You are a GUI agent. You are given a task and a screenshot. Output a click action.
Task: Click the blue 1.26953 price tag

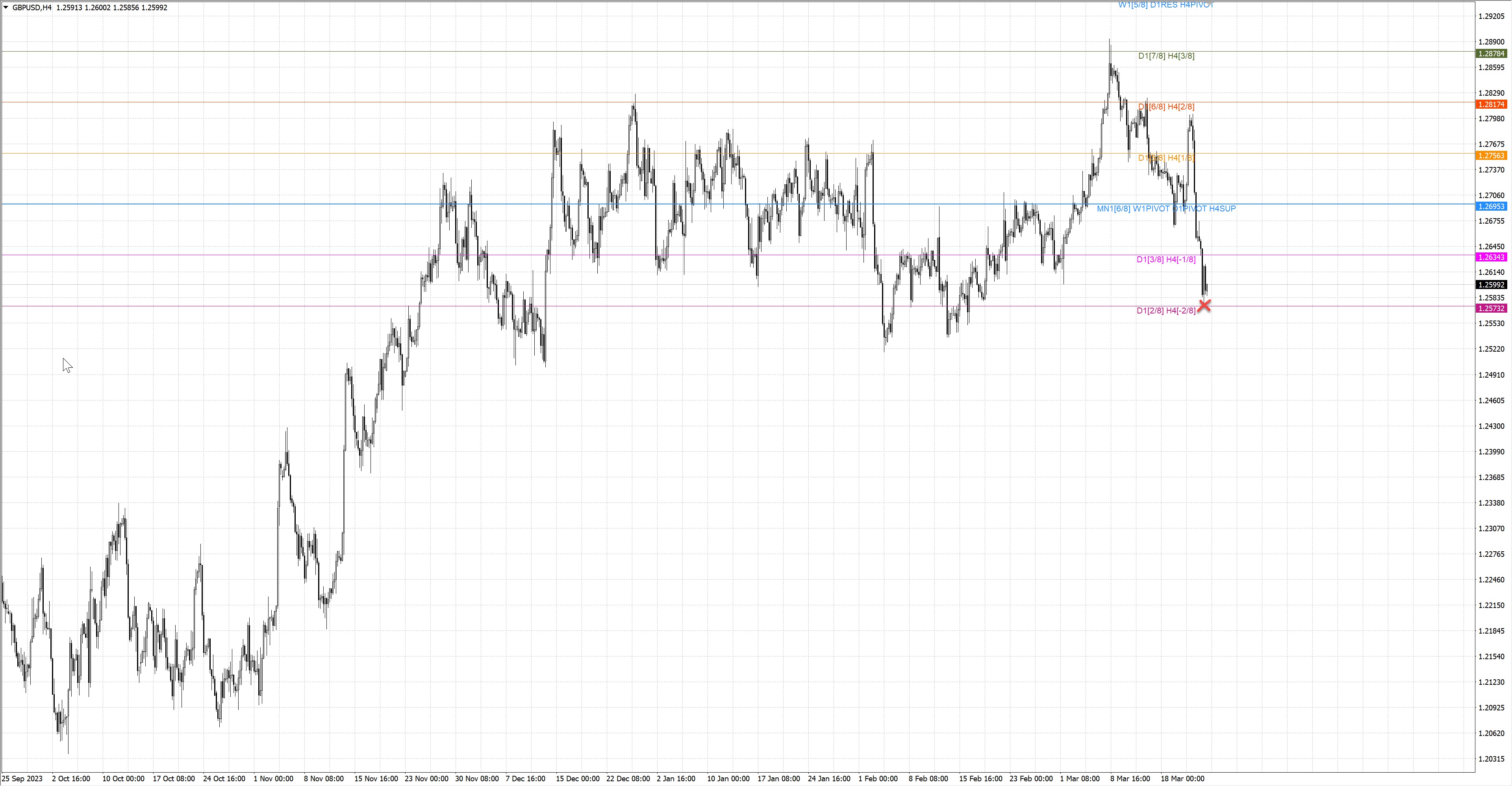(1491, 207)
